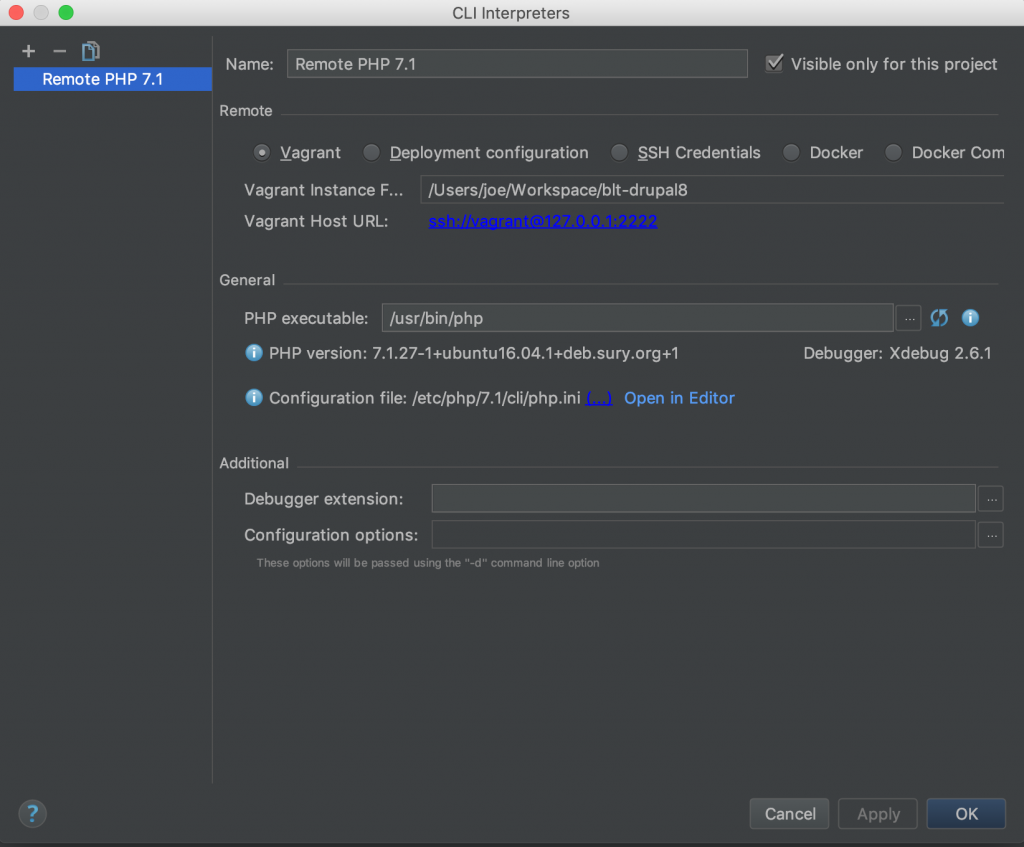Click the green zoom window button
The image size is (1024, 847).
pyautogui.click(x=66, y=12)
